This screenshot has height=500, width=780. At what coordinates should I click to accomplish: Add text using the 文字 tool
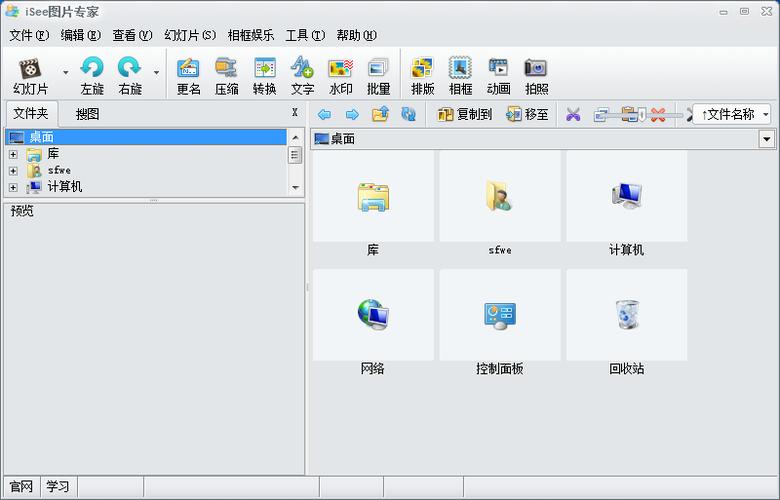pos(302,75)
